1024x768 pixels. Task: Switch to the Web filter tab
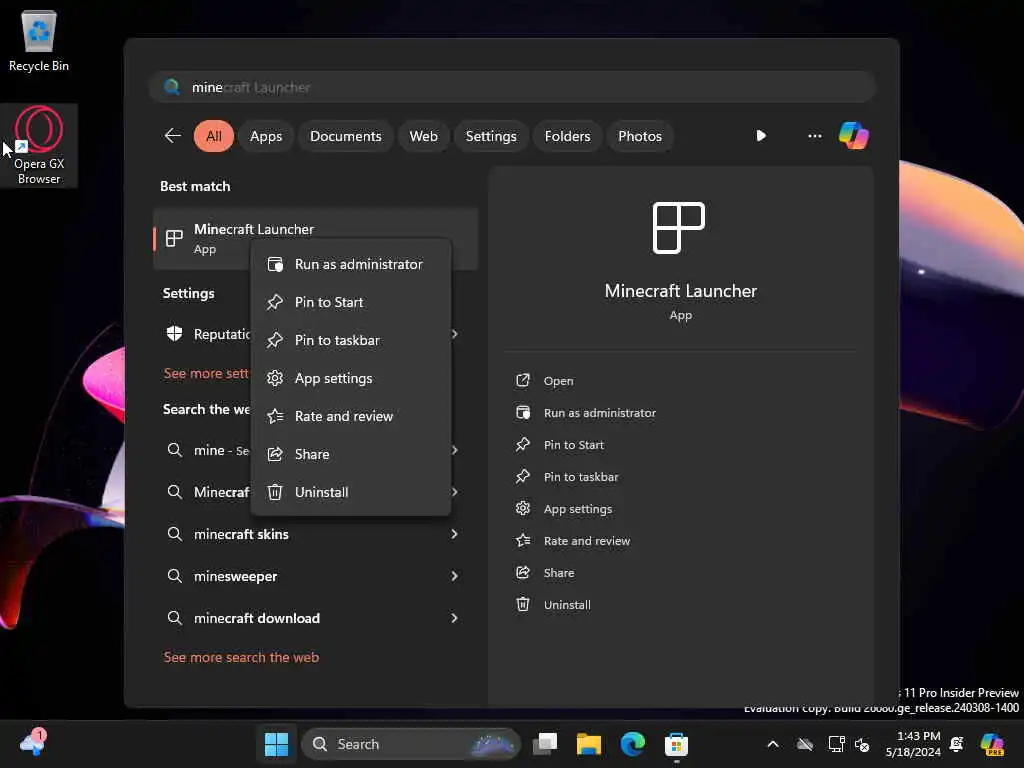[x=423, y=136]
